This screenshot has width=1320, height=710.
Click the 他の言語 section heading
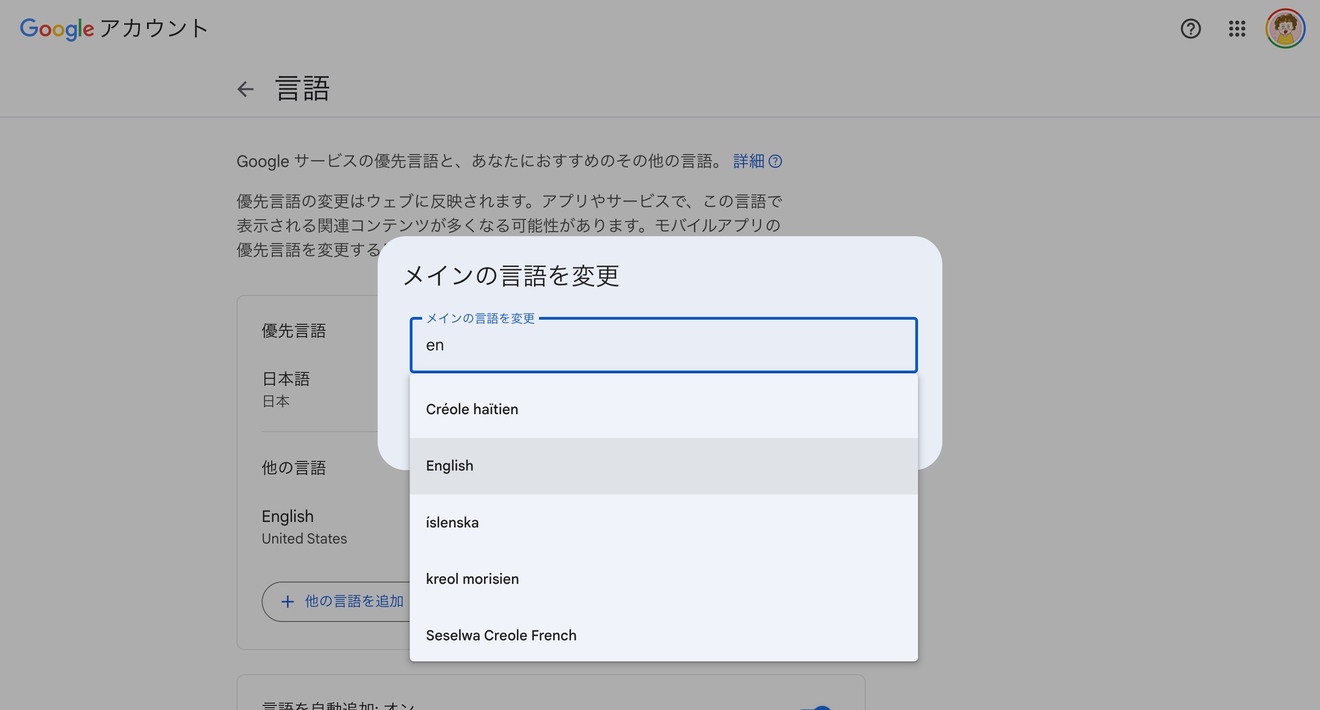coord(294,468)
